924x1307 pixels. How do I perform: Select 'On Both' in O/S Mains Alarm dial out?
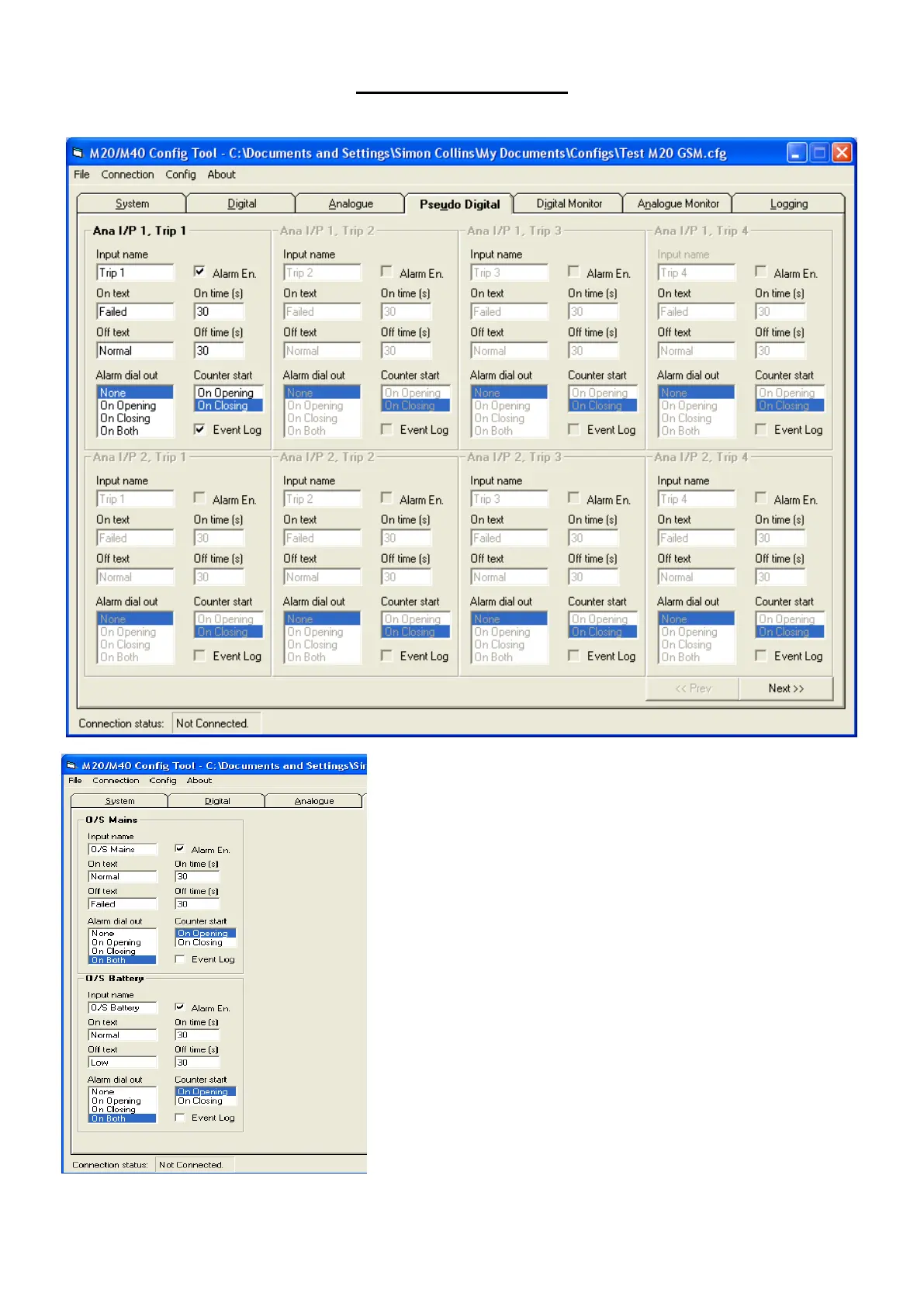123,960
